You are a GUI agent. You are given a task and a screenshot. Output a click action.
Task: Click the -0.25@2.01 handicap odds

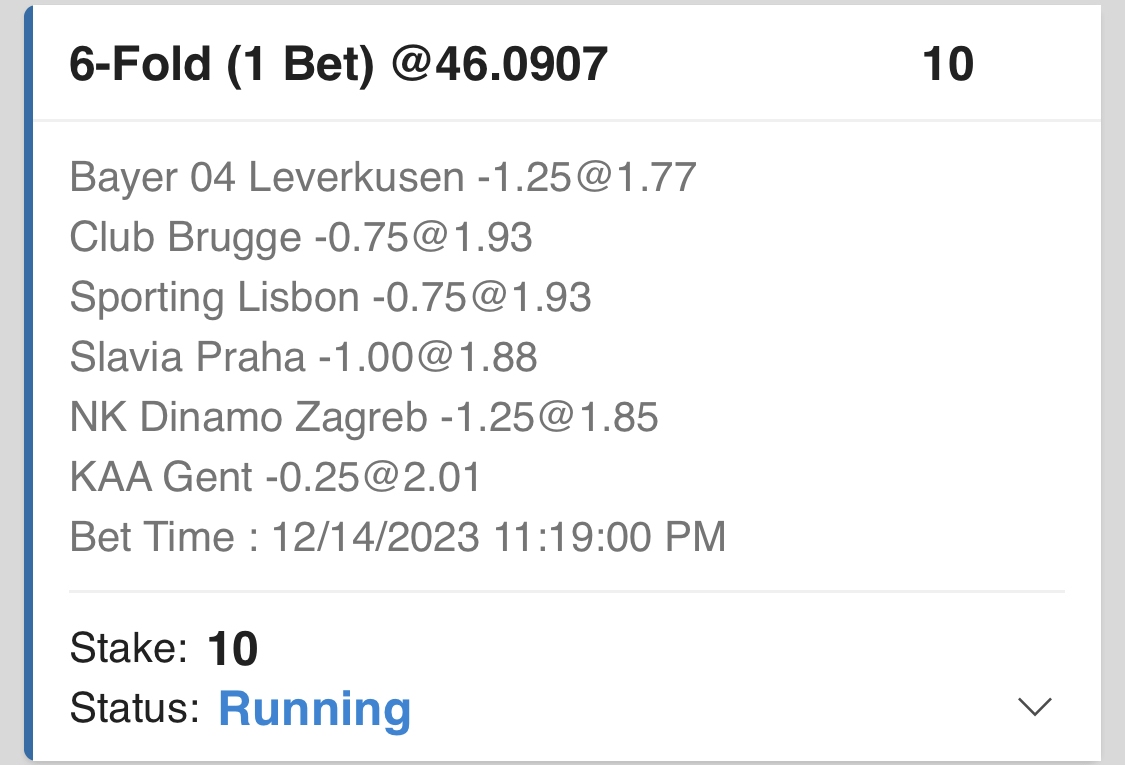coord(372,477)
